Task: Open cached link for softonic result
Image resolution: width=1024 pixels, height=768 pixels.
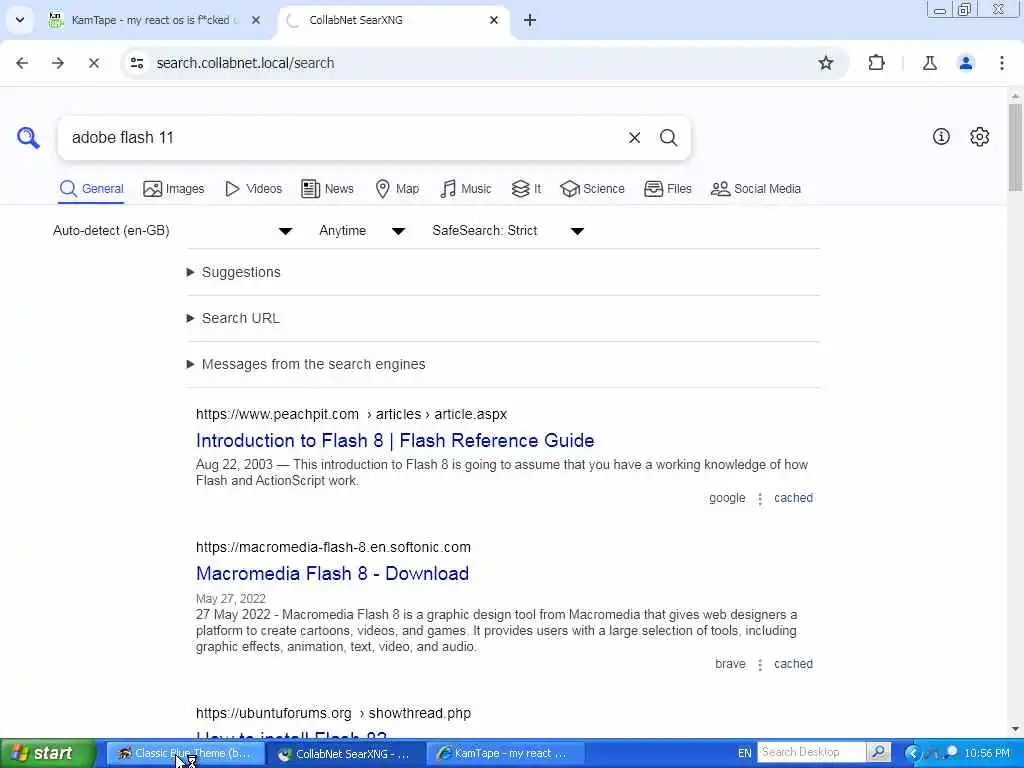Action: click(793, 664)
